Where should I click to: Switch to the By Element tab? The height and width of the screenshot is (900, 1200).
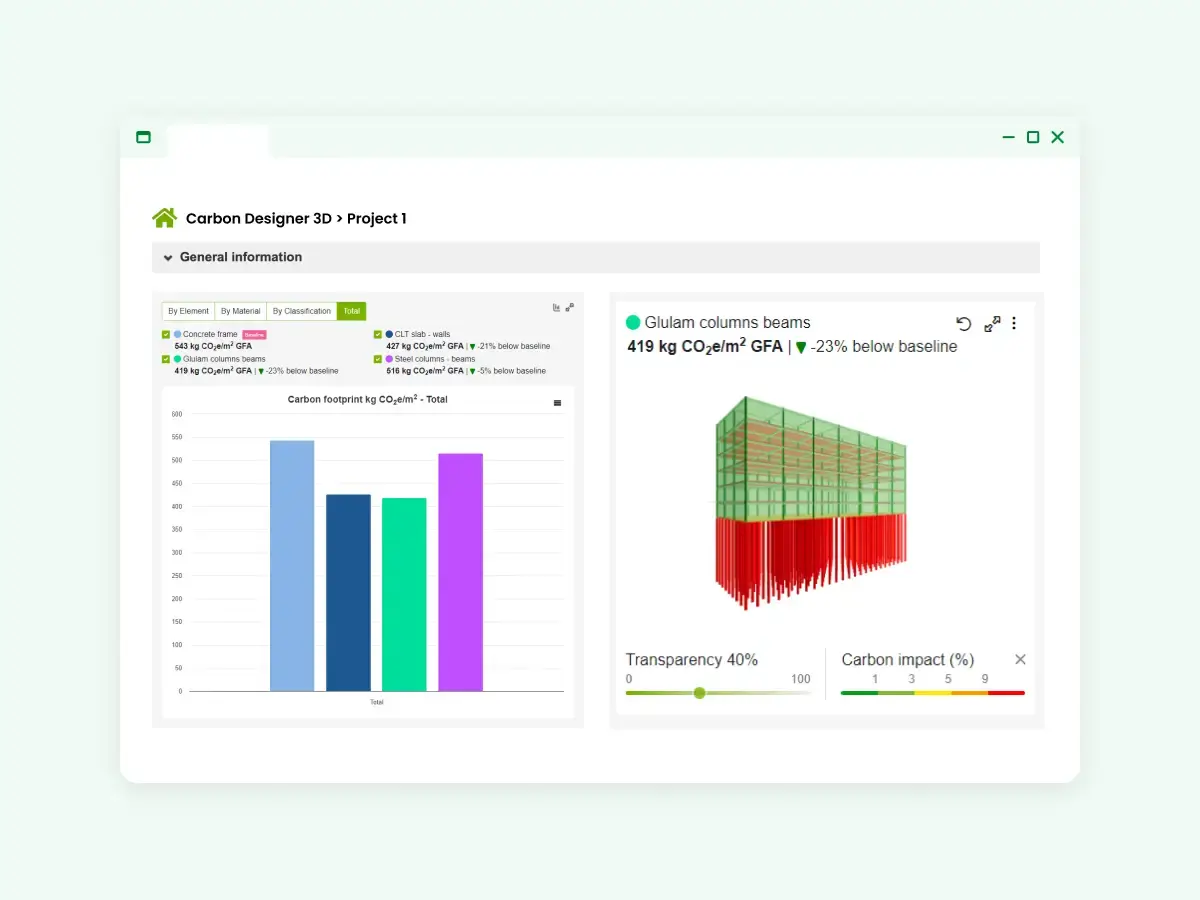tap(188, 311)
